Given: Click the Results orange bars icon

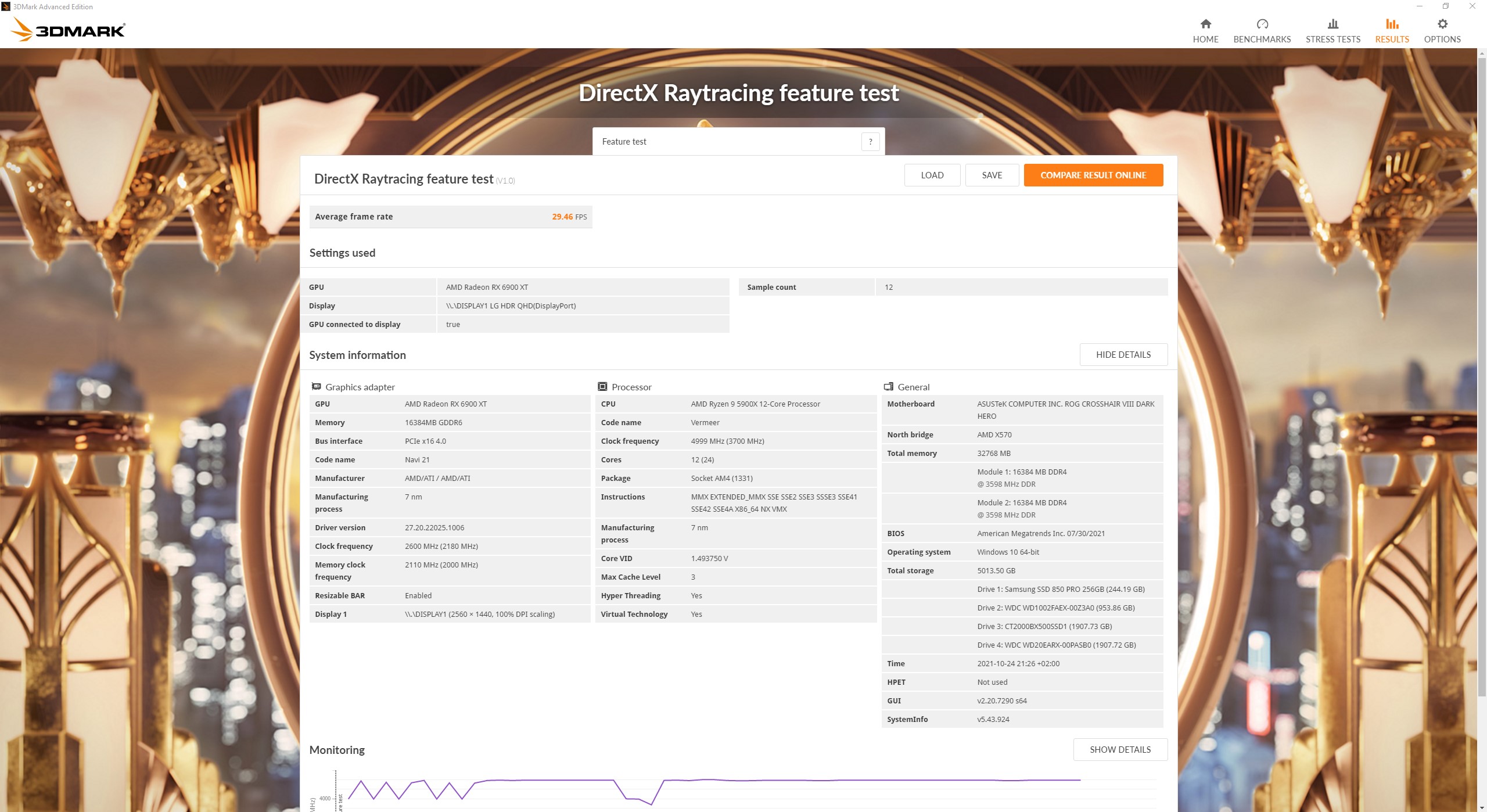Looking at the screenshot, I should pyautogui.click(x=1392, y=24).
